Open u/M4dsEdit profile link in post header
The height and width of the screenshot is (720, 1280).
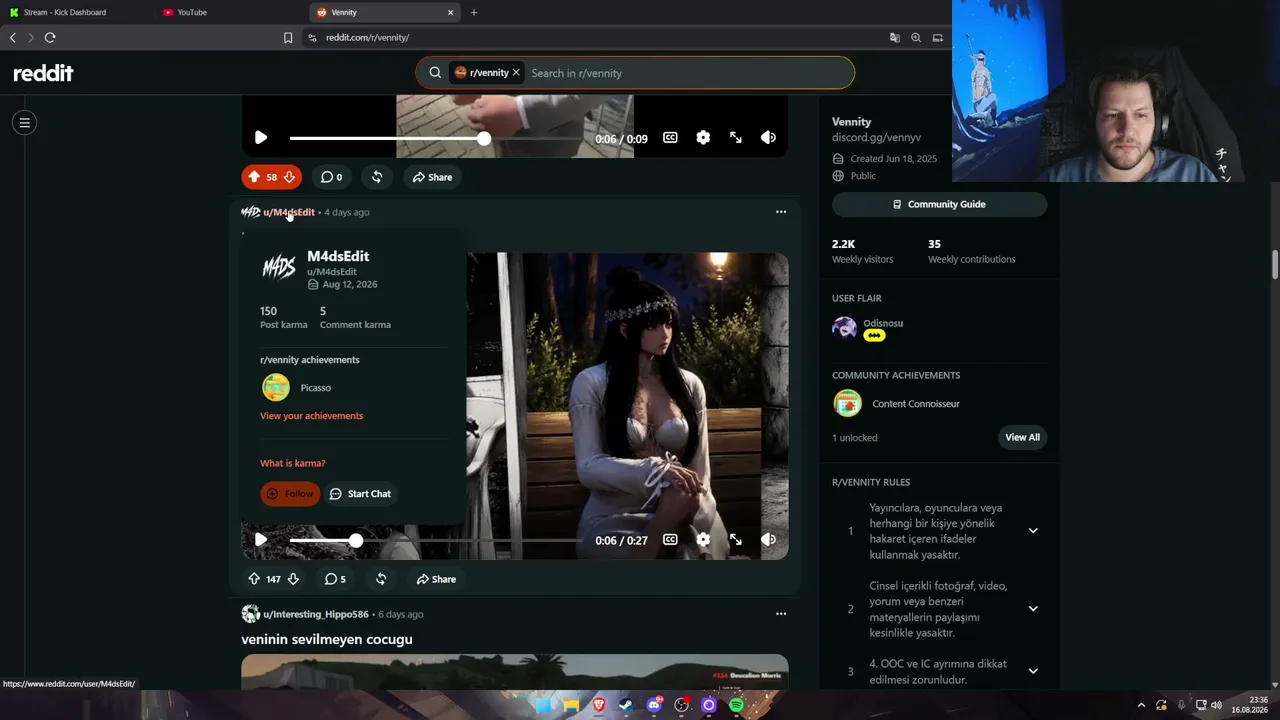289,212
